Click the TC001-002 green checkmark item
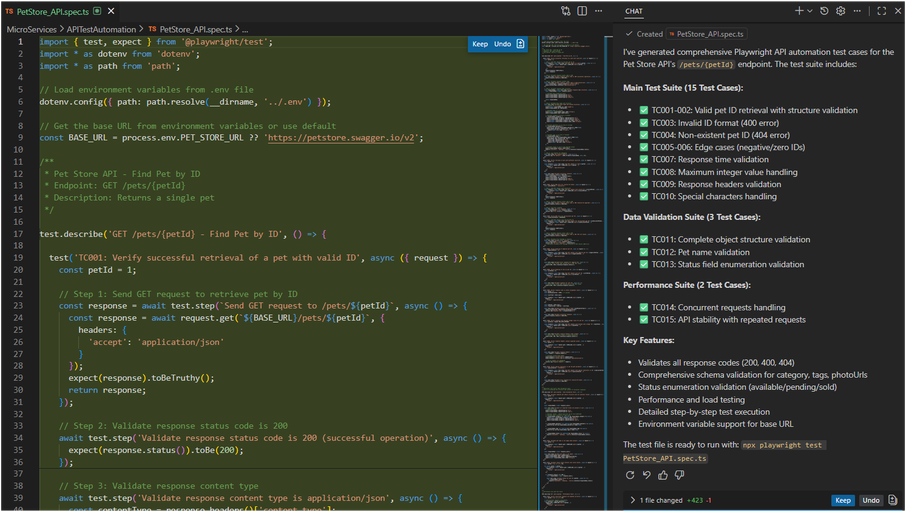The height and width of the screenshot is (512, 906). click(x=644, y=110)
